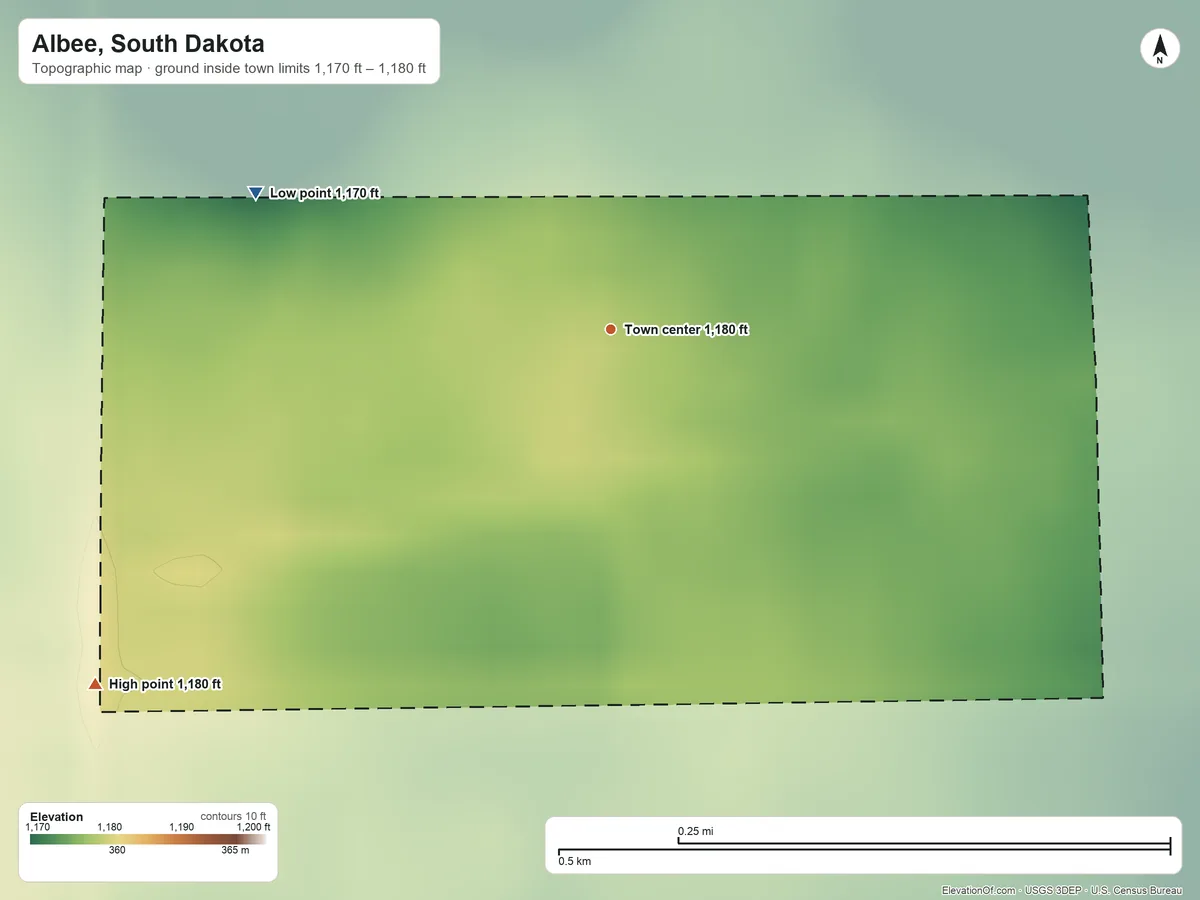The width and height of the screenshot is (1200, 900).
Task: Click the scale bar line
Action: point(864,849)
